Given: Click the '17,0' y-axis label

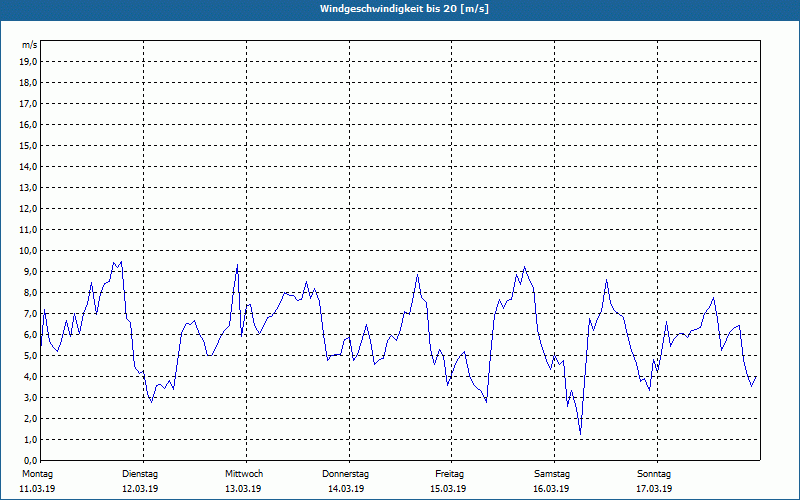Looking at the screenshot, I should 28,104.
